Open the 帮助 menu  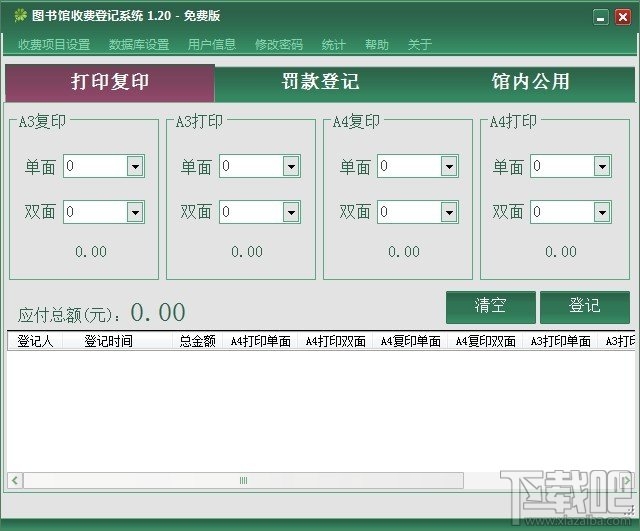[376, 44]
